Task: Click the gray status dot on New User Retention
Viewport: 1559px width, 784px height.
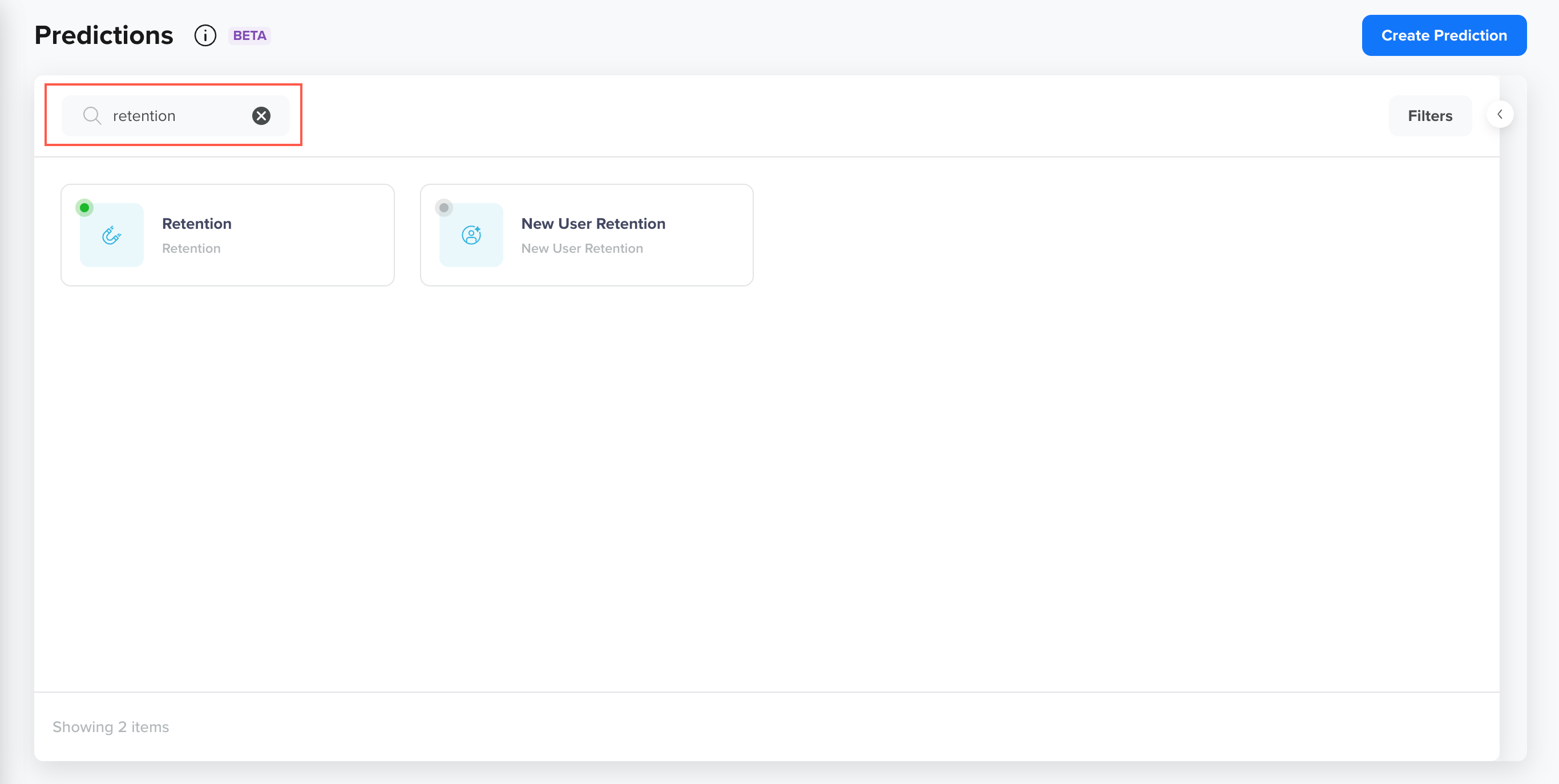Action: (x=443, y=208)
